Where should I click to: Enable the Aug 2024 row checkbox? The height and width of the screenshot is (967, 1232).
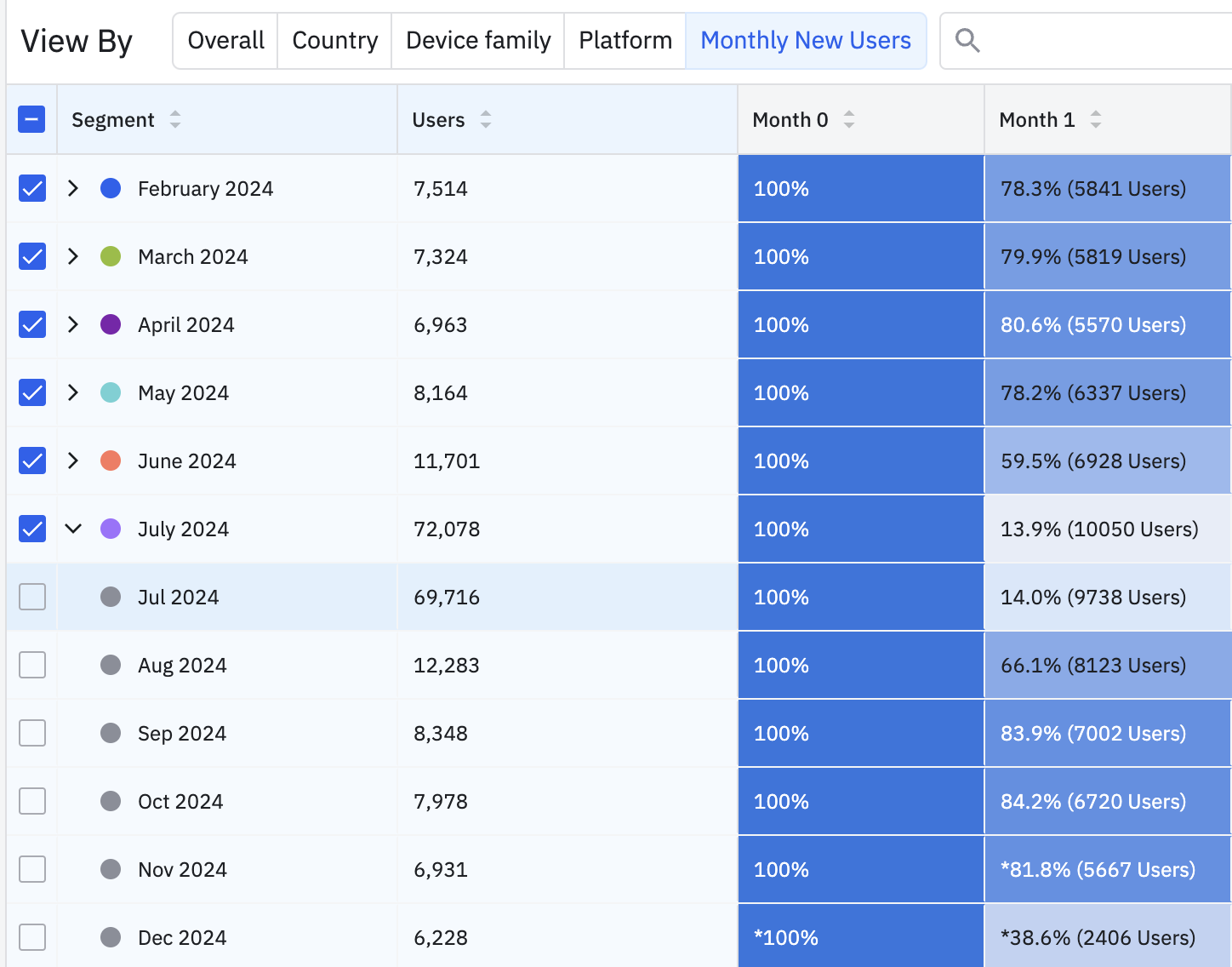pyautogui.click(x=32, y=665)
